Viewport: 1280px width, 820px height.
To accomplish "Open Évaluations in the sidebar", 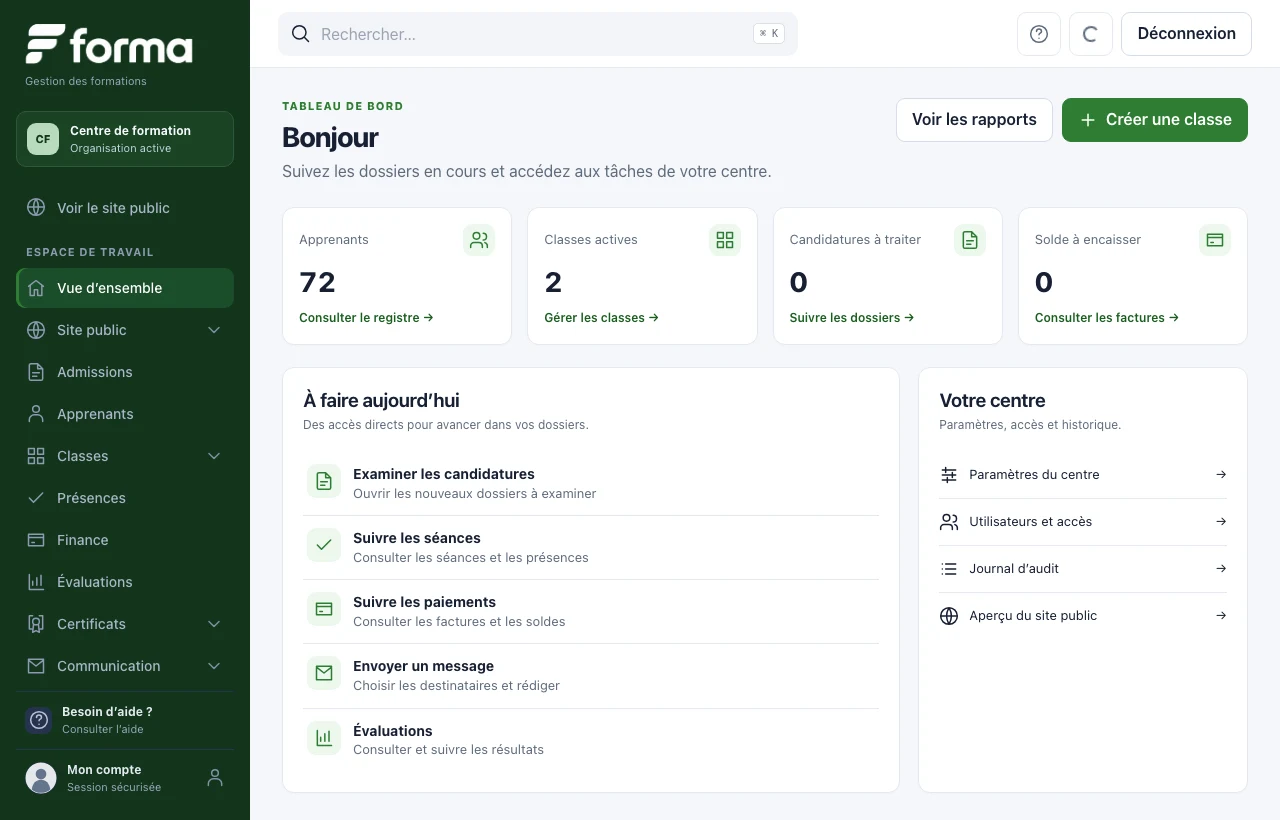I will click(125, 582).
